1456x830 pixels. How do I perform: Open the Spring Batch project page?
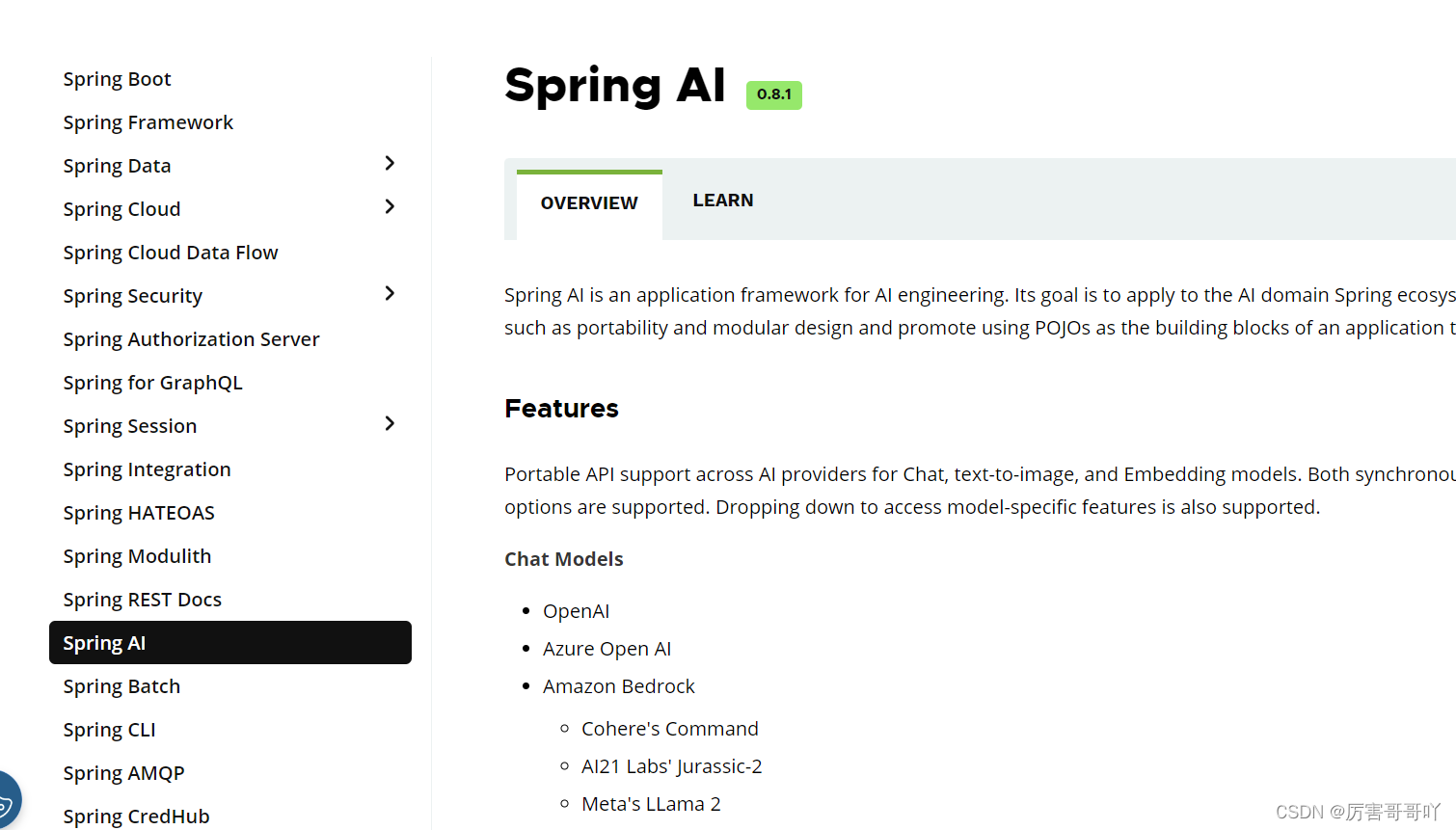pyautogui.click(x=121, y=686)
